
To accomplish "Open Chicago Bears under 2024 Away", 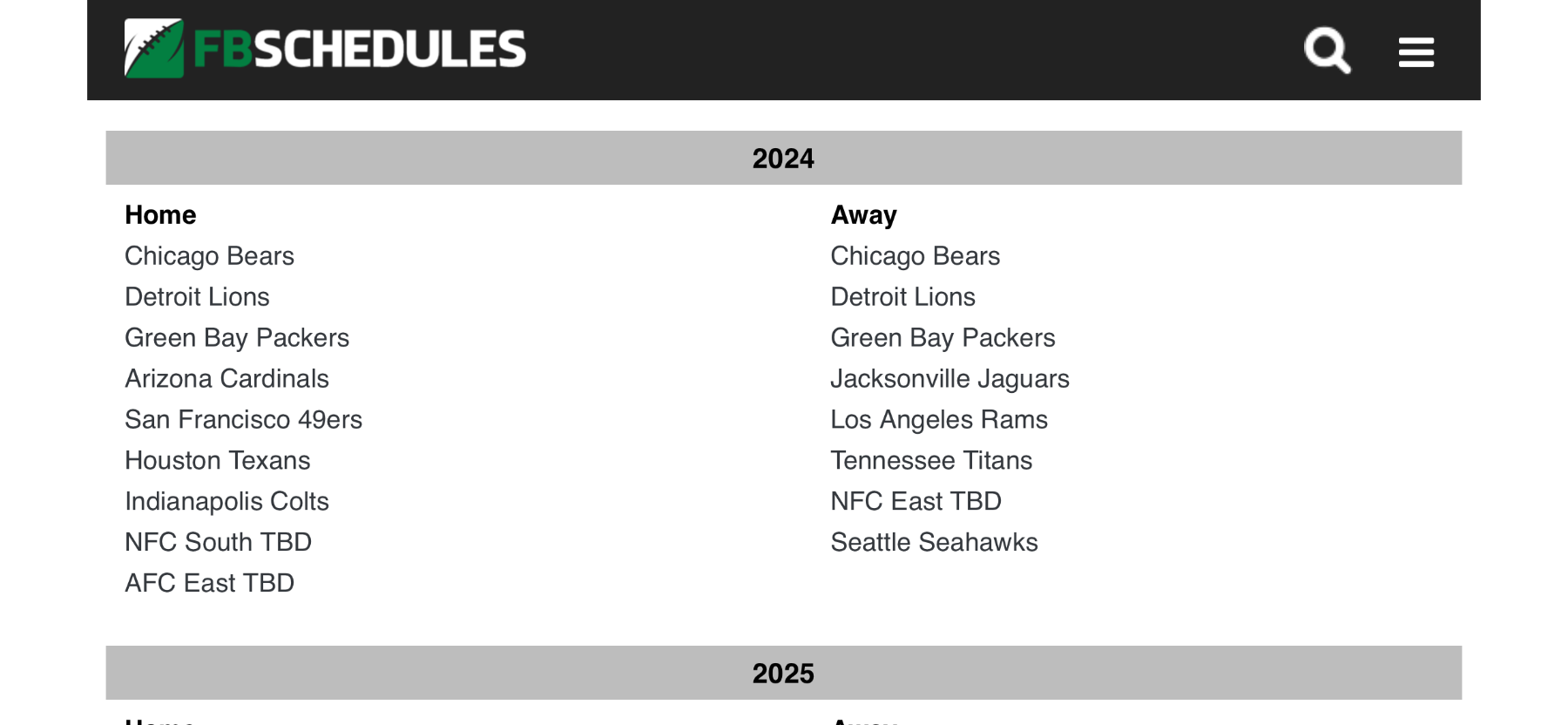I will (x=915, y=256).
